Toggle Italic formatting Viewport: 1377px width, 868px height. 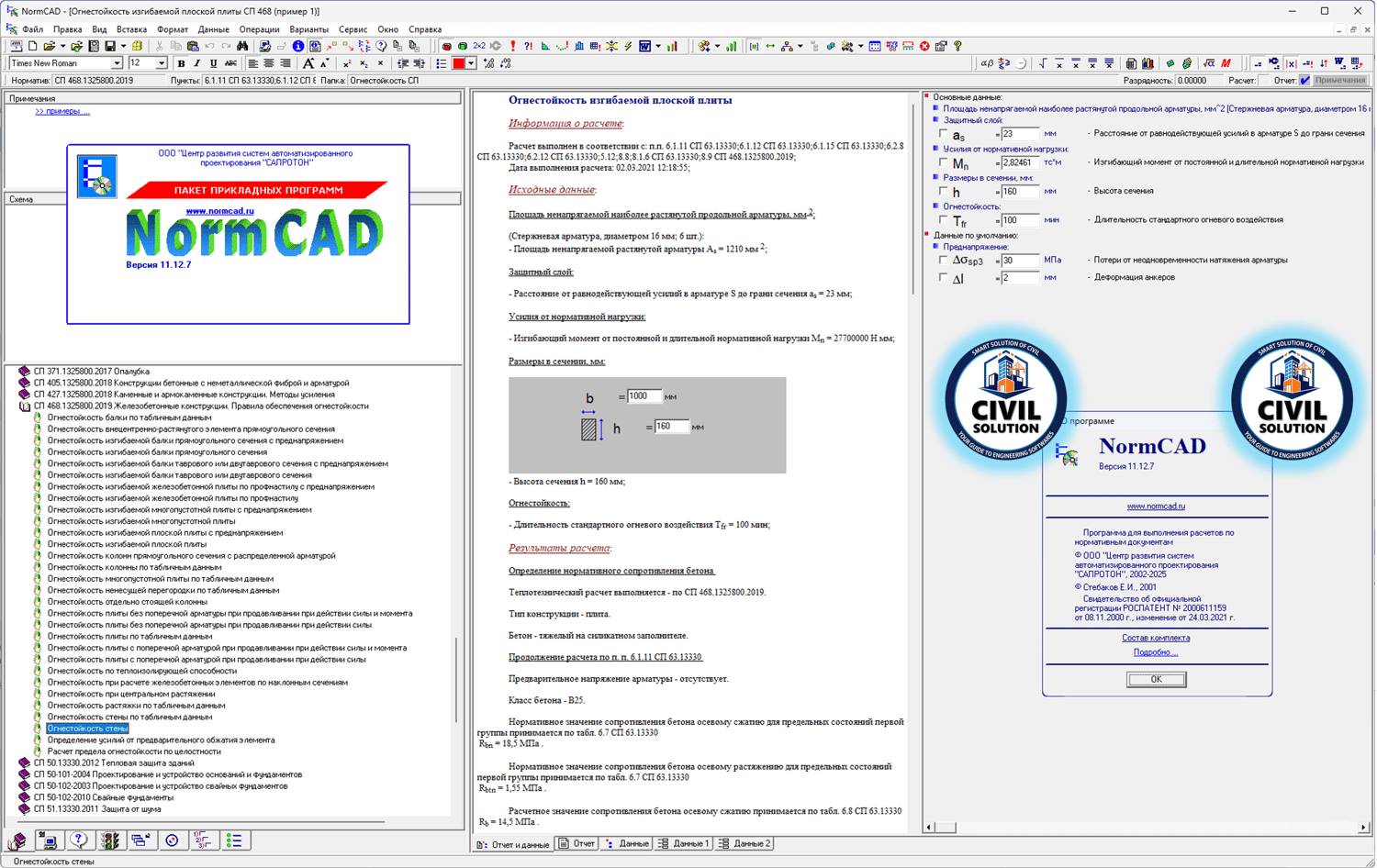click(196, 63)
